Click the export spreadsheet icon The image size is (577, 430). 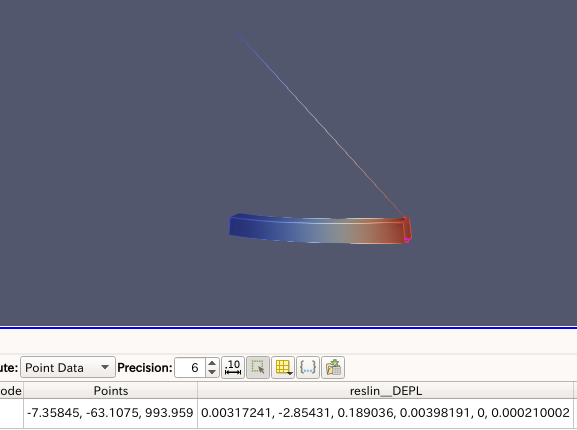(x=333, y=367)
